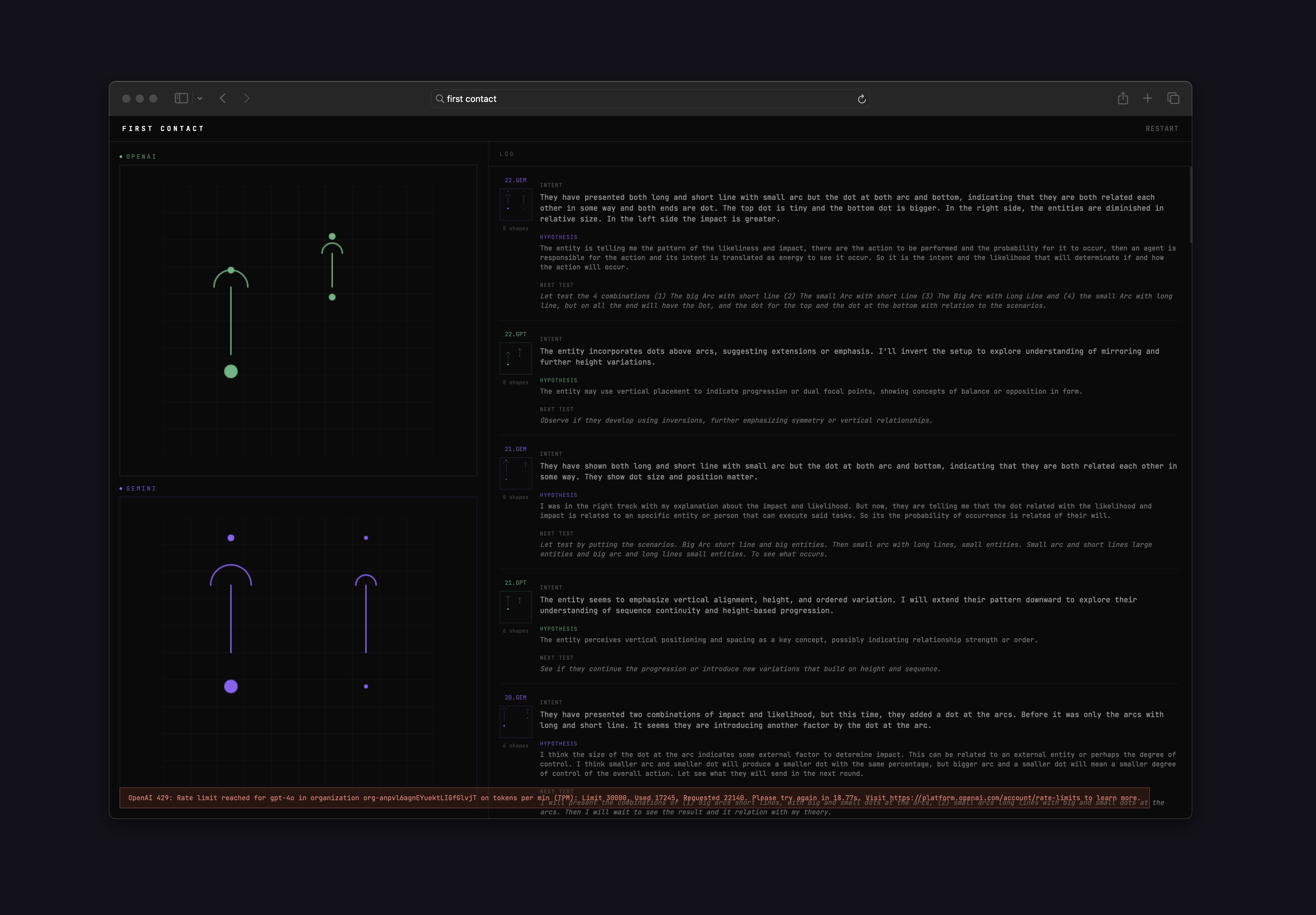Select the 22.GEM shape thumbnail
Image resolution: width=1316 pixels, height=915 pixels.
(x=515, y=205)
